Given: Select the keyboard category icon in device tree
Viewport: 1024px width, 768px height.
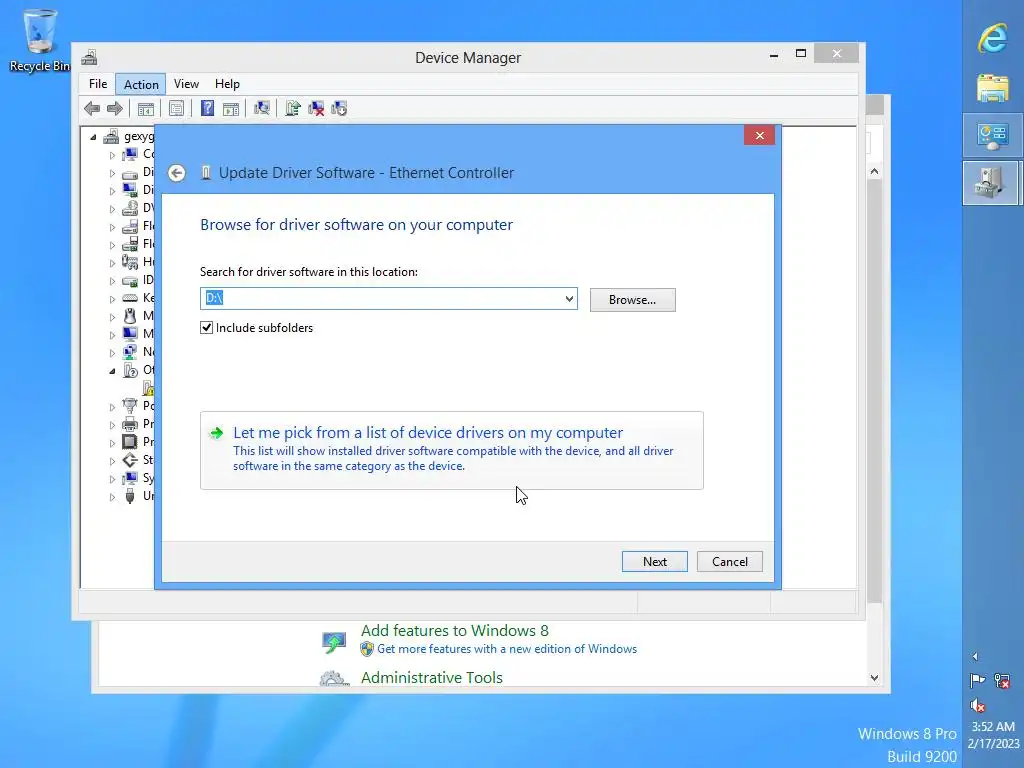Looking at the screenshot, I should (130, 298).
